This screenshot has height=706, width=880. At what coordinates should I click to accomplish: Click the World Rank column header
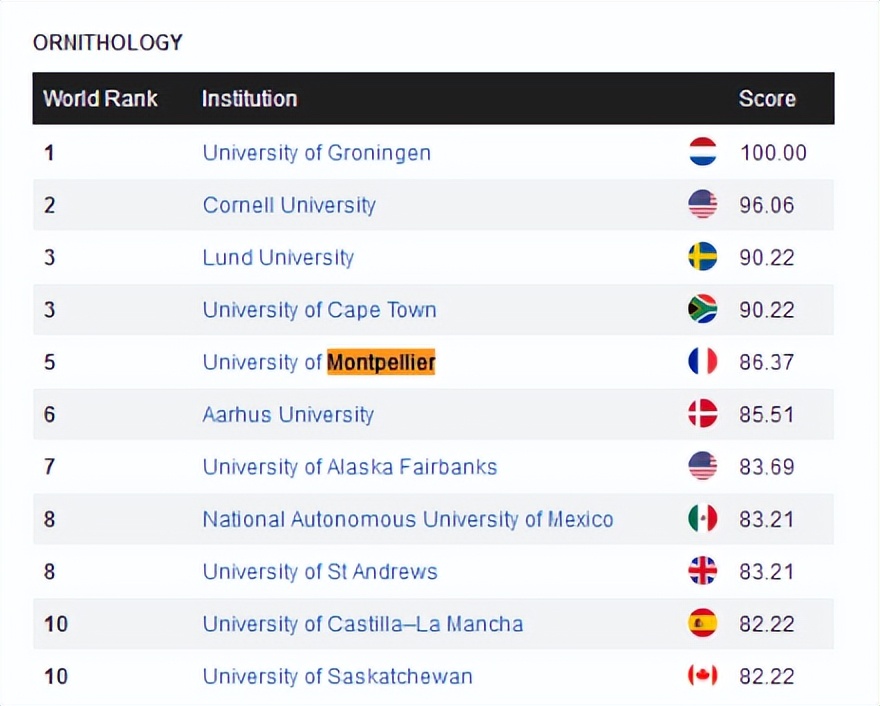point(100,99)
